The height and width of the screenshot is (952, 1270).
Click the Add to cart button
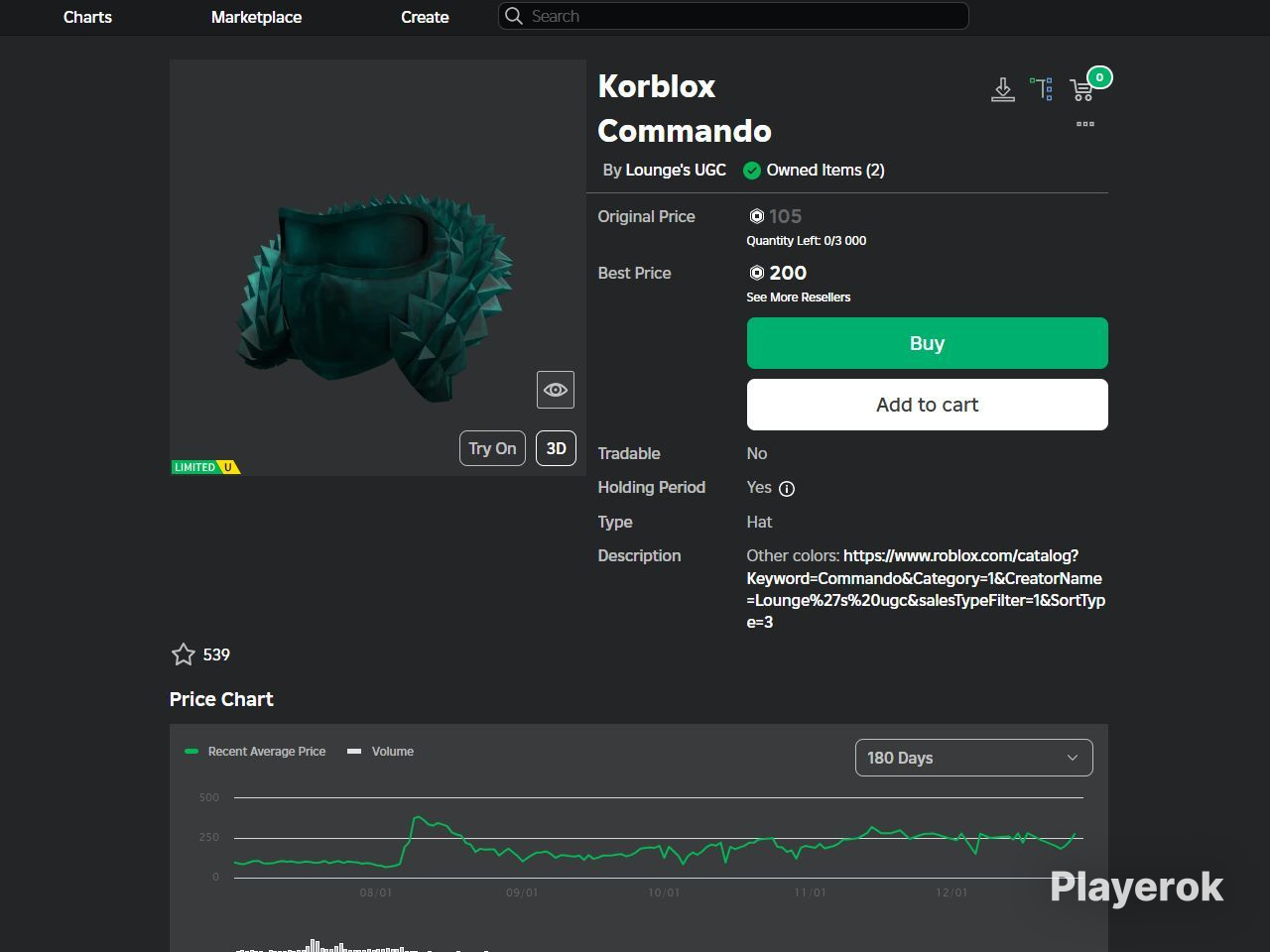pos(928,405)
